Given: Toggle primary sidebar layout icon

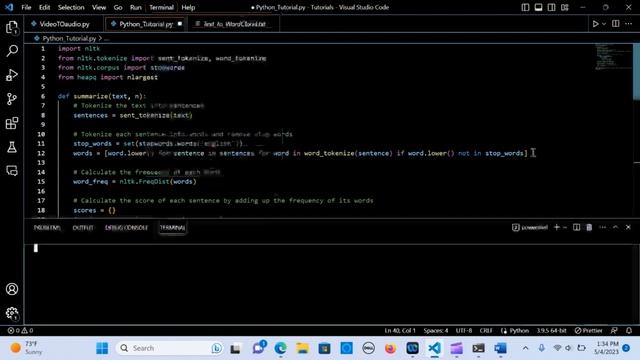Looking at the screenshot, I should tap(525, 7).
